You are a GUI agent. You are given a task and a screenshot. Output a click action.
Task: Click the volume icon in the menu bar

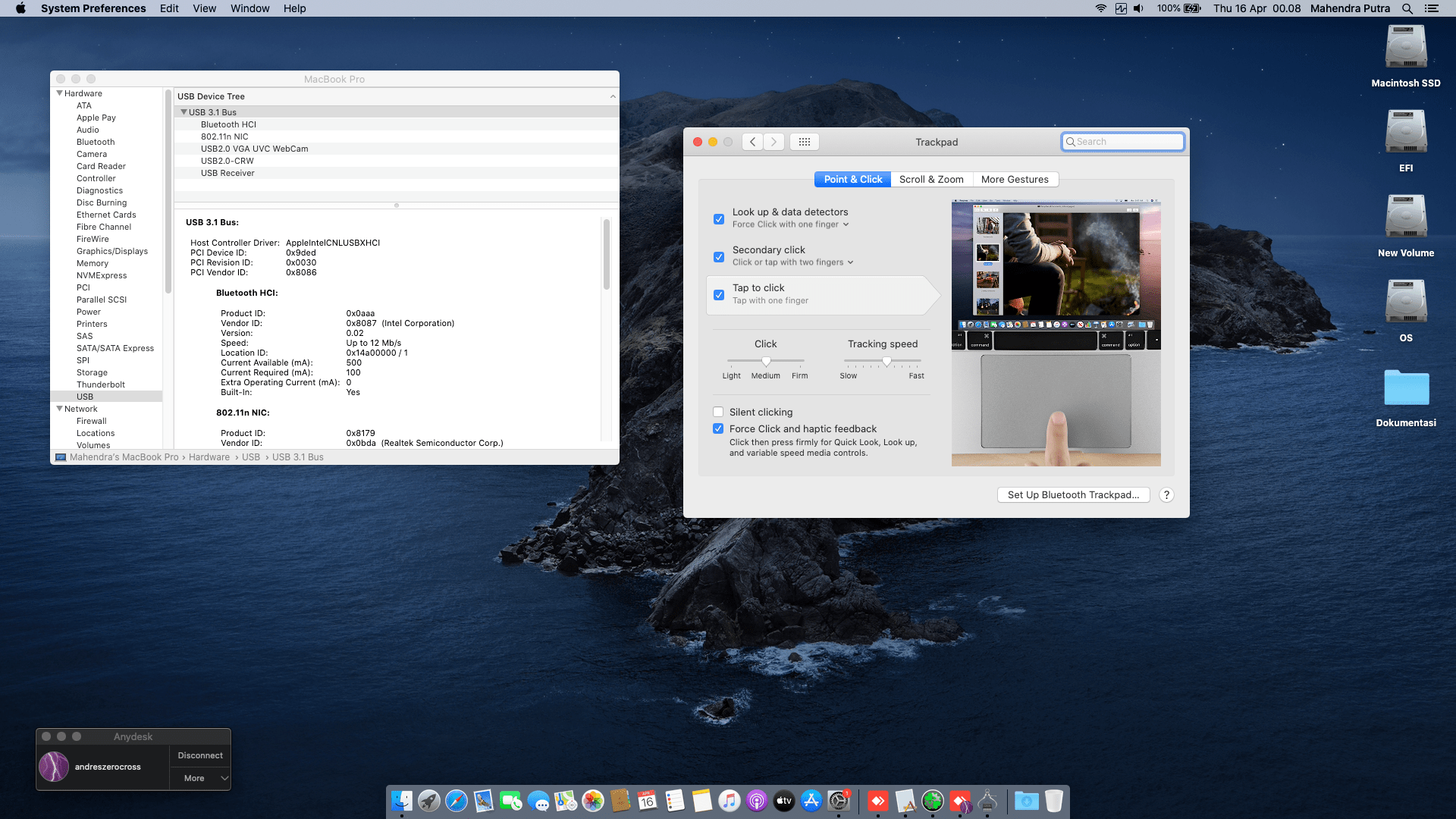coord(1138,8)
